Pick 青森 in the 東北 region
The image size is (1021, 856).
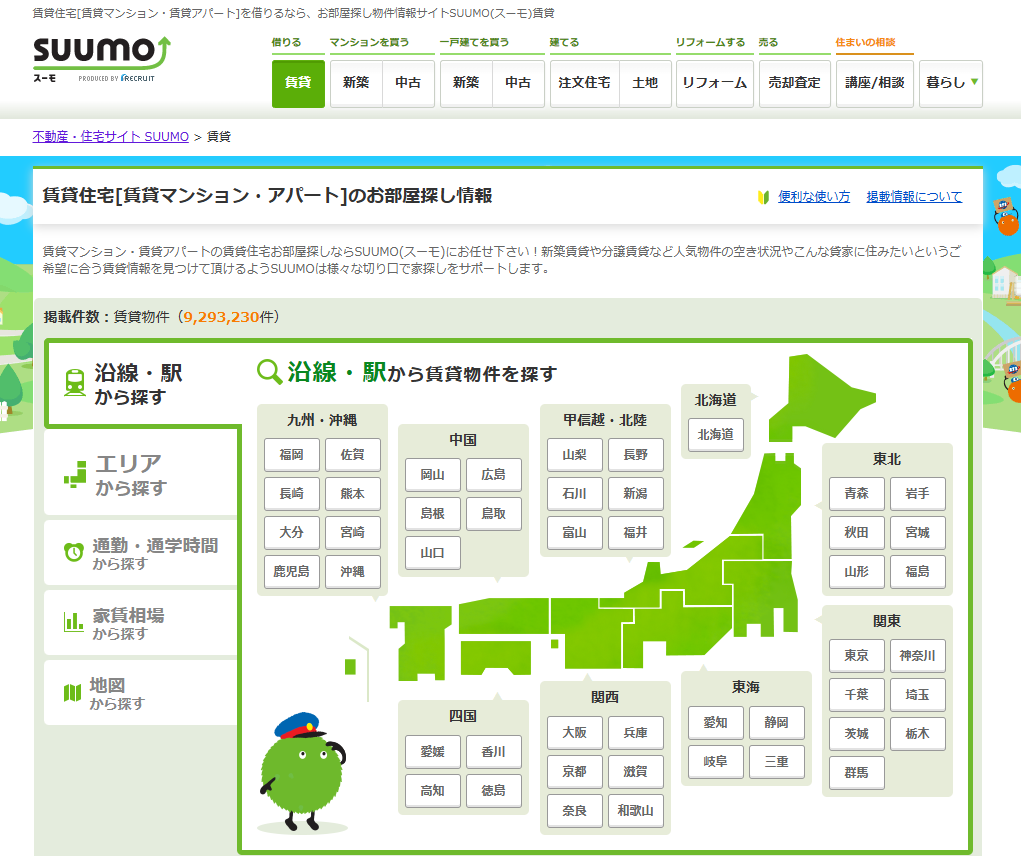click(x=856, y=493)
